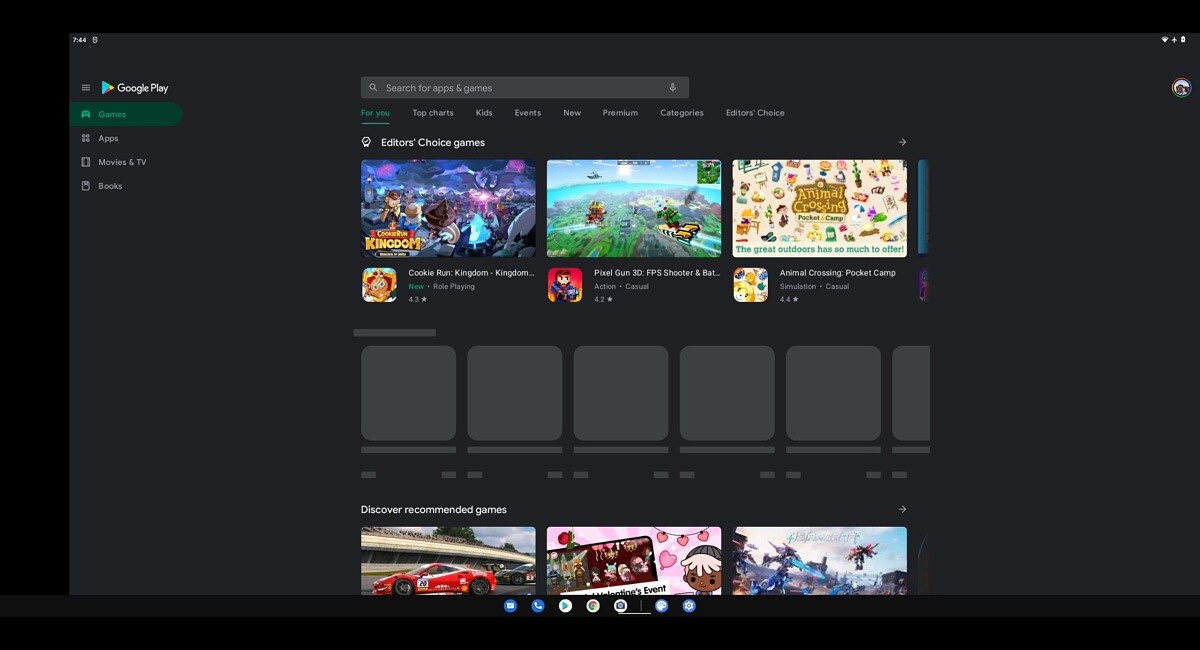The width and height of the screenshot is (1200, 650).
Task: Open the Categories tab
Action: tap(682, 112)
